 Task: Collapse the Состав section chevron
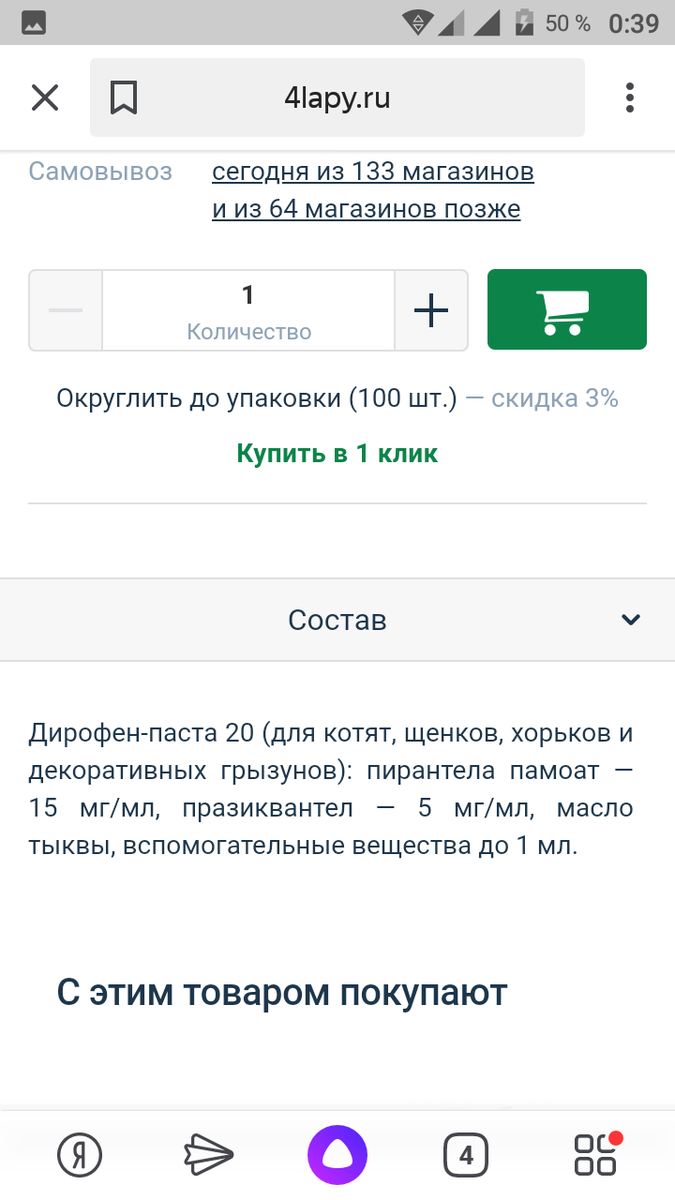630,620
